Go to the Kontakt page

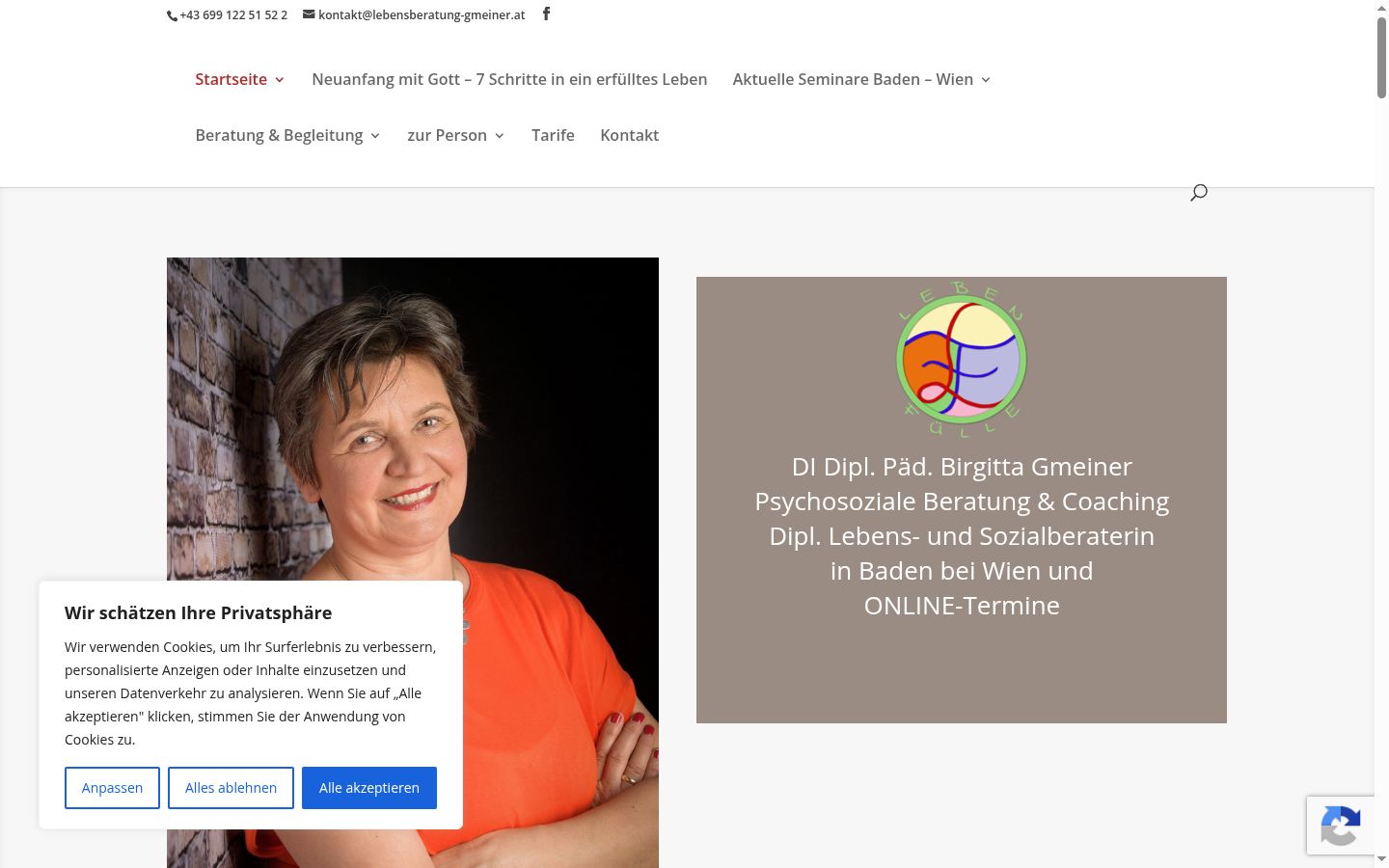630,135
